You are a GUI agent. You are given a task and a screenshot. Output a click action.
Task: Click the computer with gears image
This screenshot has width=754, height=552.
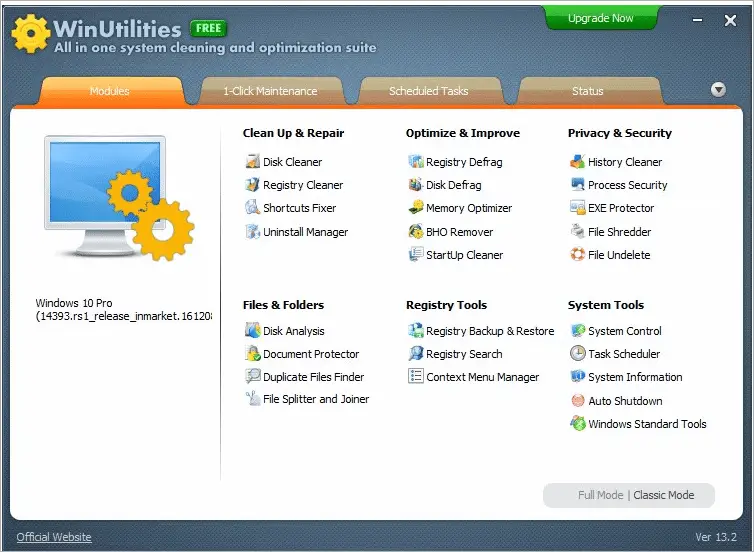pyautogui.click(x=119, y=198)
